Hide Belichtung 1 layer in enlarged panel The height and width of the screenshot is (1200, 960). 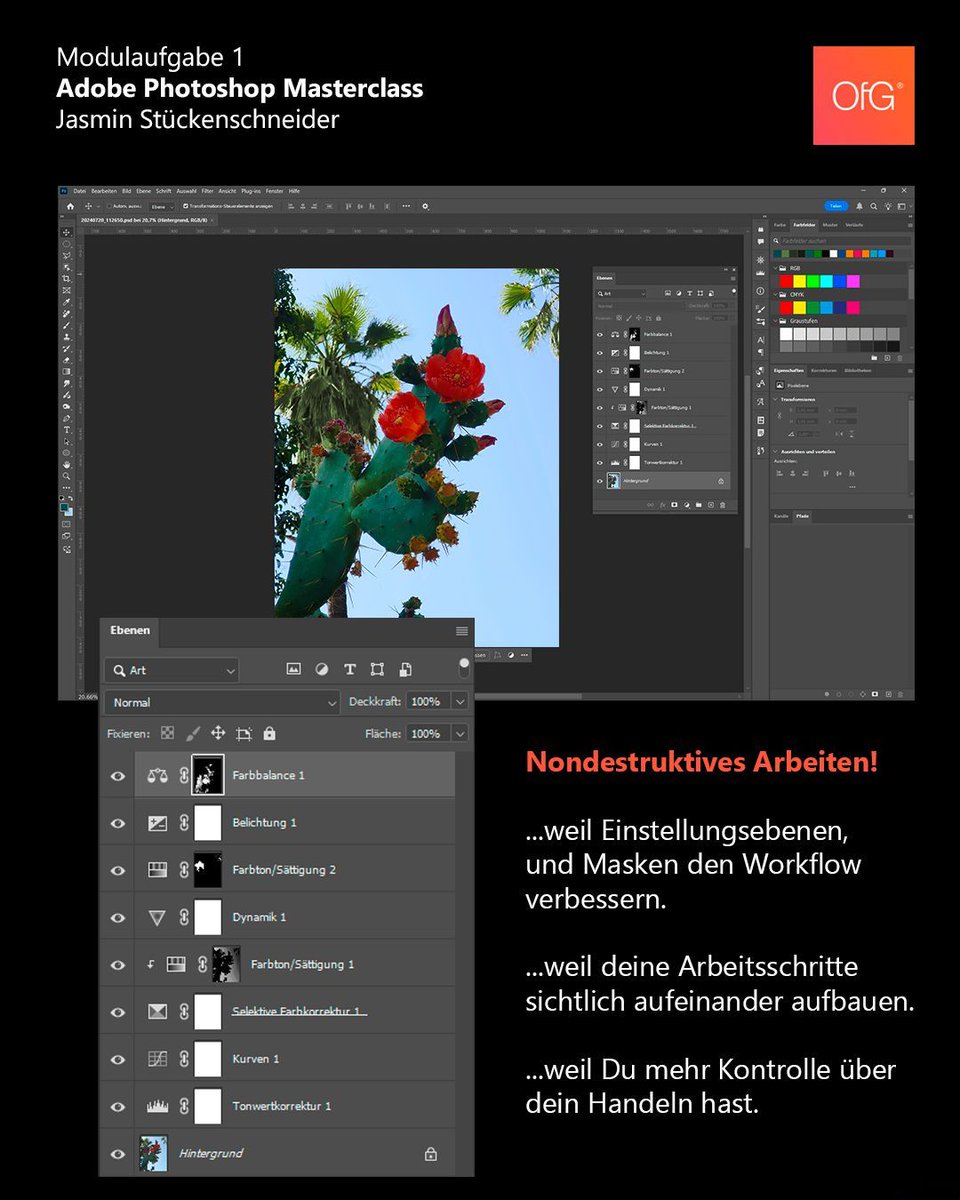pos(118,823)
